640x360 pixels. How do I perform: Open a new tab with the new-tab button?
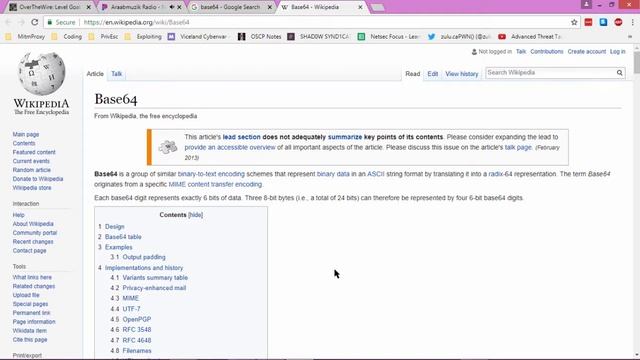378,7
